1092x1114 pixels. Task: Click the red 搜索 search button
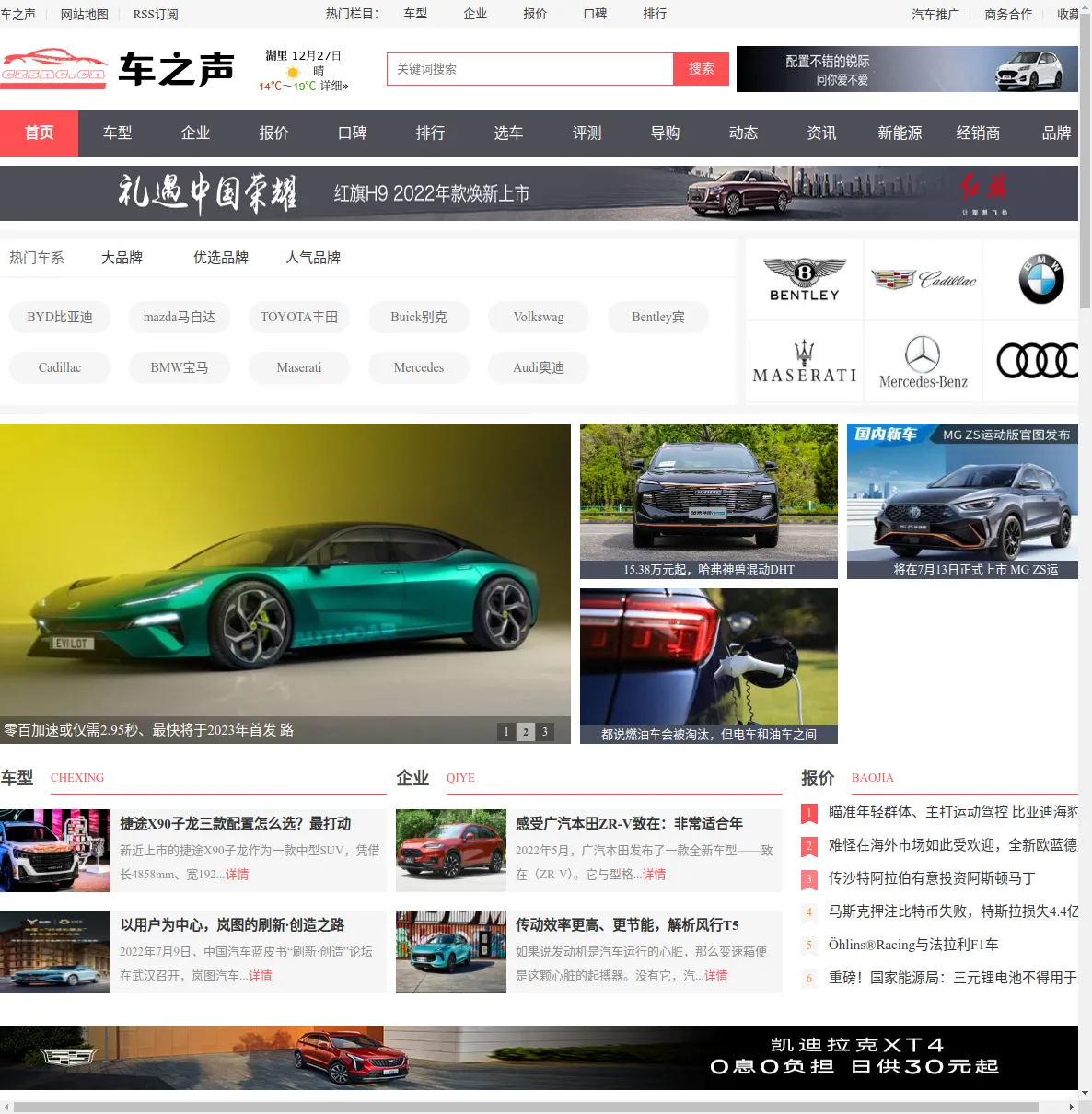pos(702,69)
